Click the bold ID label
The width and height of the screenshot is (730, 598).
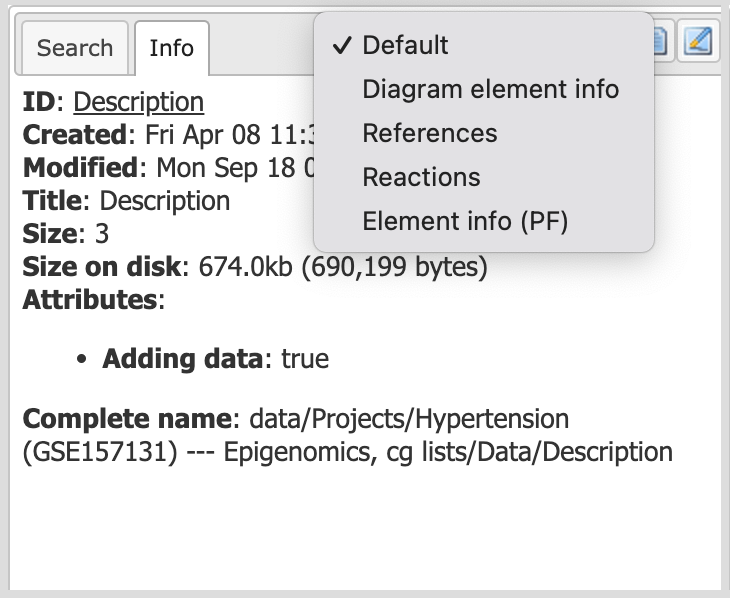pos(39,102)
